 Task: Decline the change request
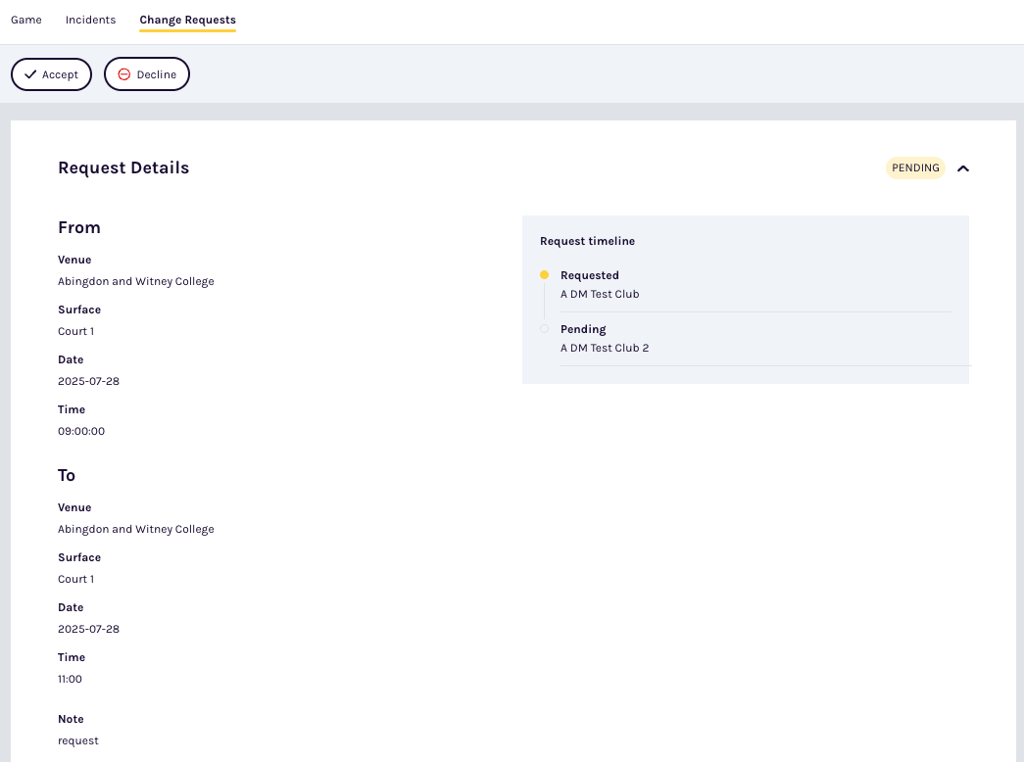(147, 75)
